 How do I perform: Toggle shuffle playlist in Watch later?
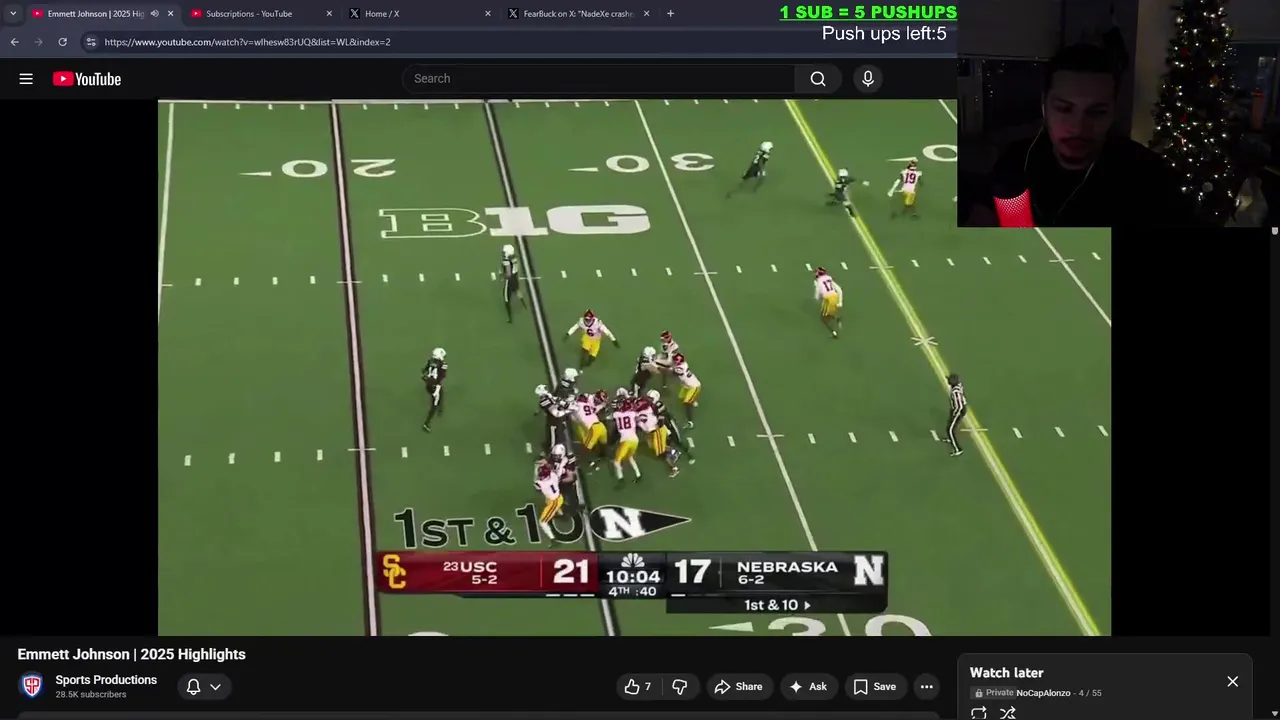(x=1008, y=713)
